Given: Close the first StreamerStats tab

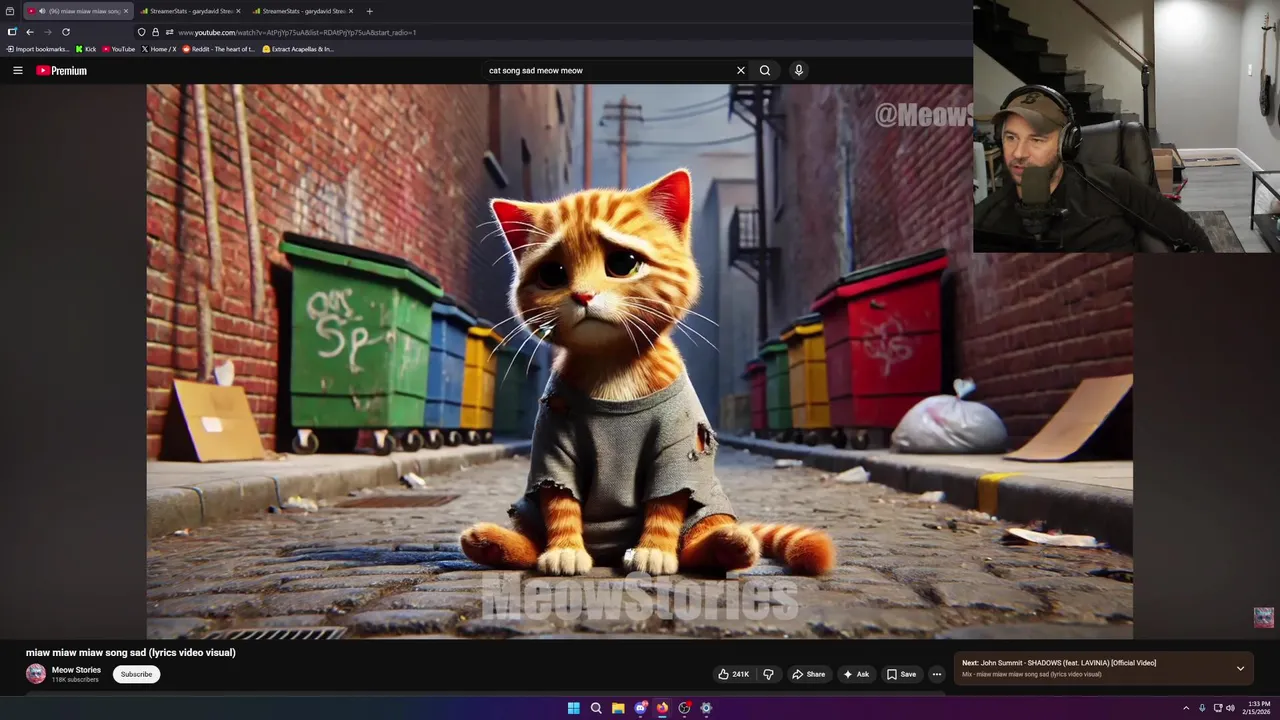Looking at the screenshot, I should tap(238, 11).
